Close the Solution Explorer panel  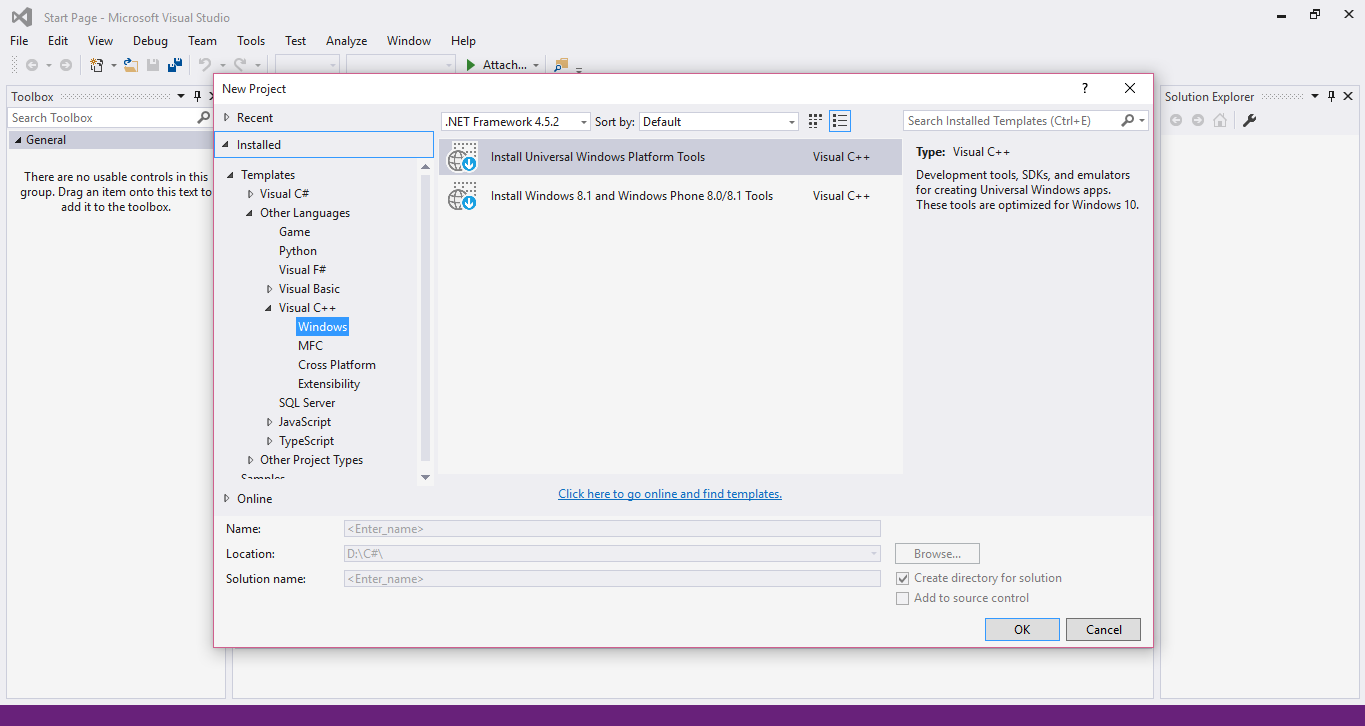(1348, 97)
